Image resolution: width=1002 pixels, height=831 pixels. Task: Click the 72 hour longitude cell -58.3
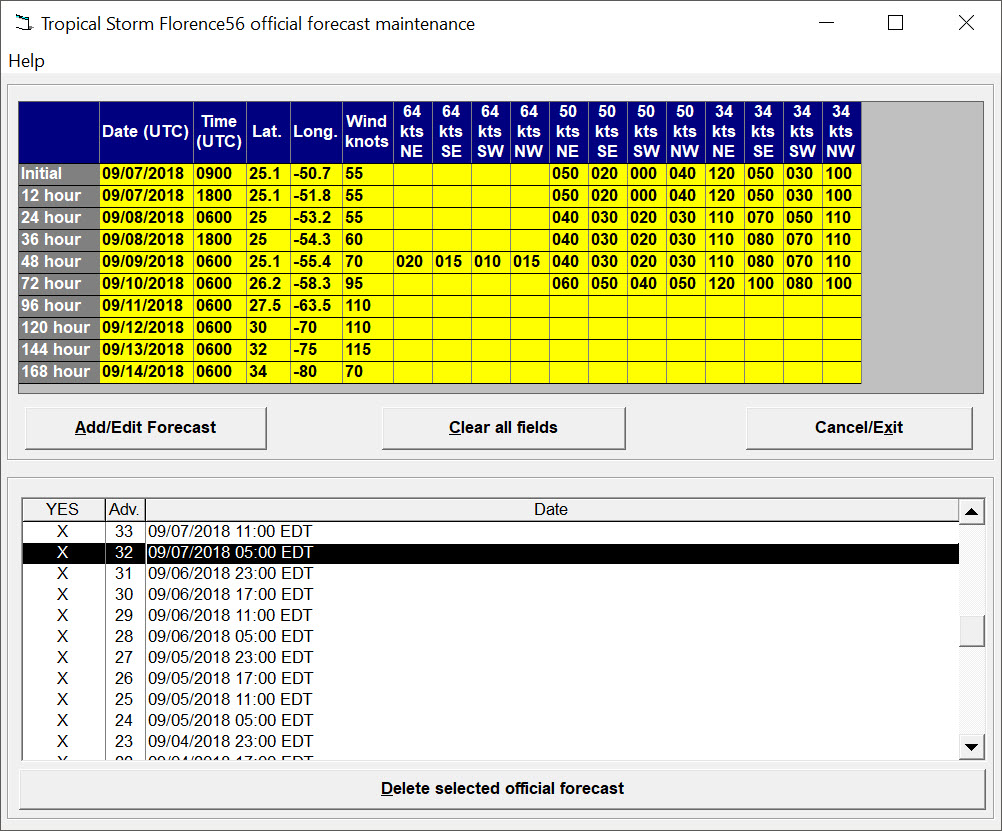[315, 284]
